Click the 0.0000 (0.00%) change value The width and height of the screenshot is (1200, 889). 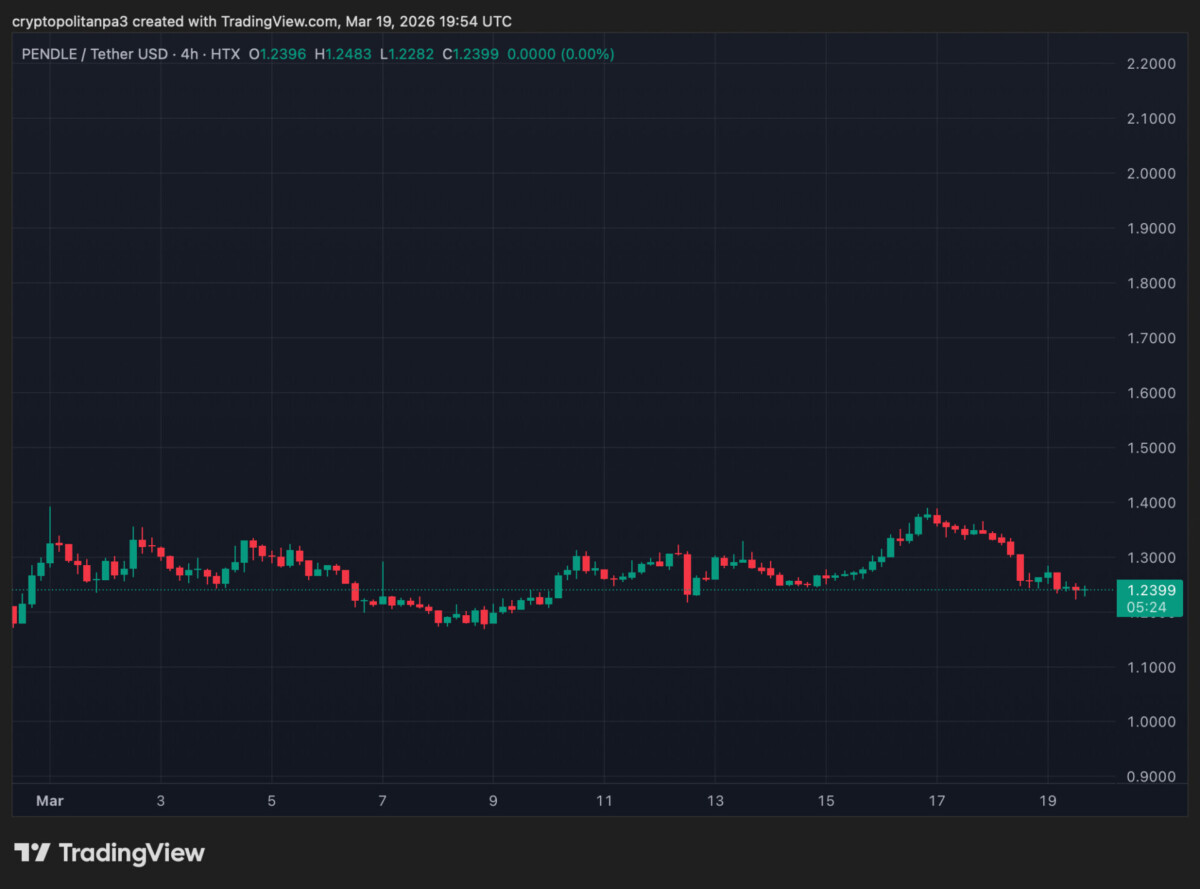[x=560, y=54]
